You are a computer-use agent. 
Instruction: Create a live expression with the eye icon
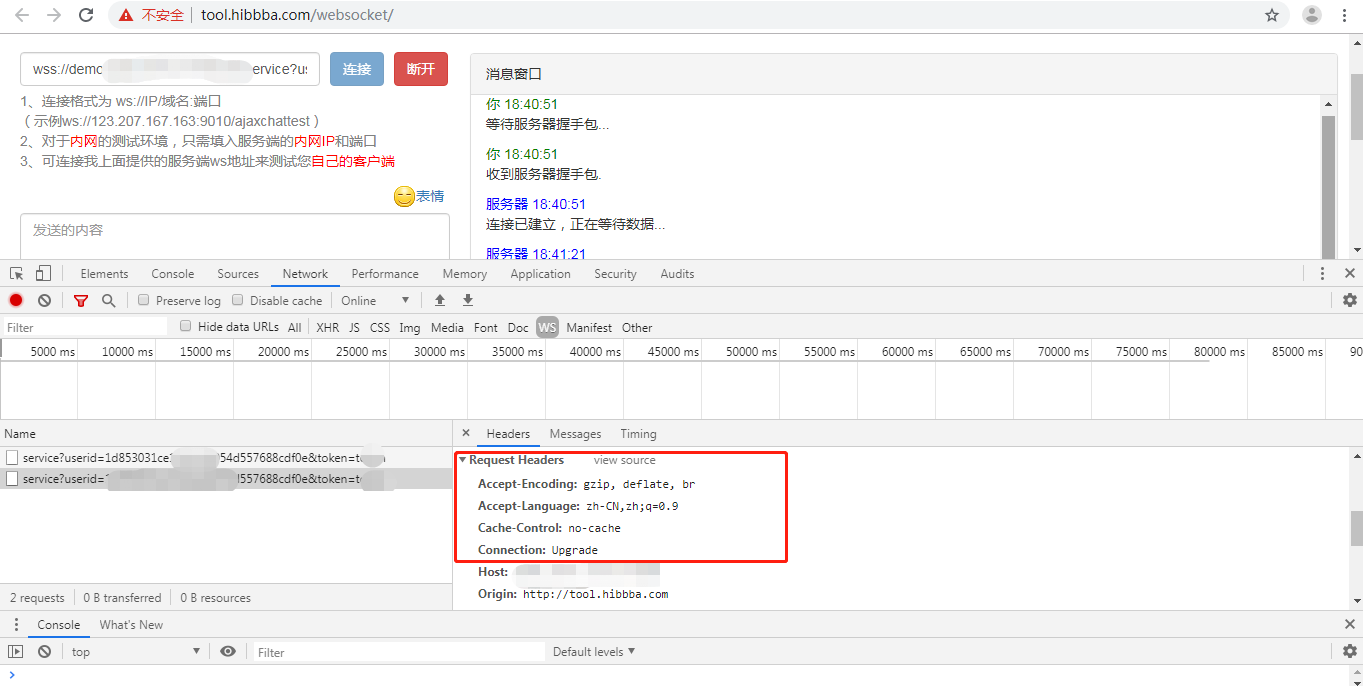coord(228,651)
